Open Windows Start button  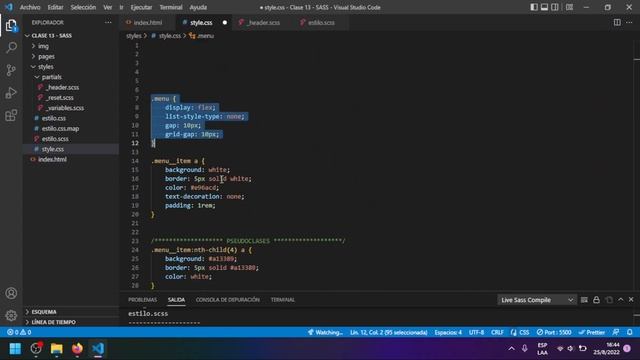[x=15, y=349]
